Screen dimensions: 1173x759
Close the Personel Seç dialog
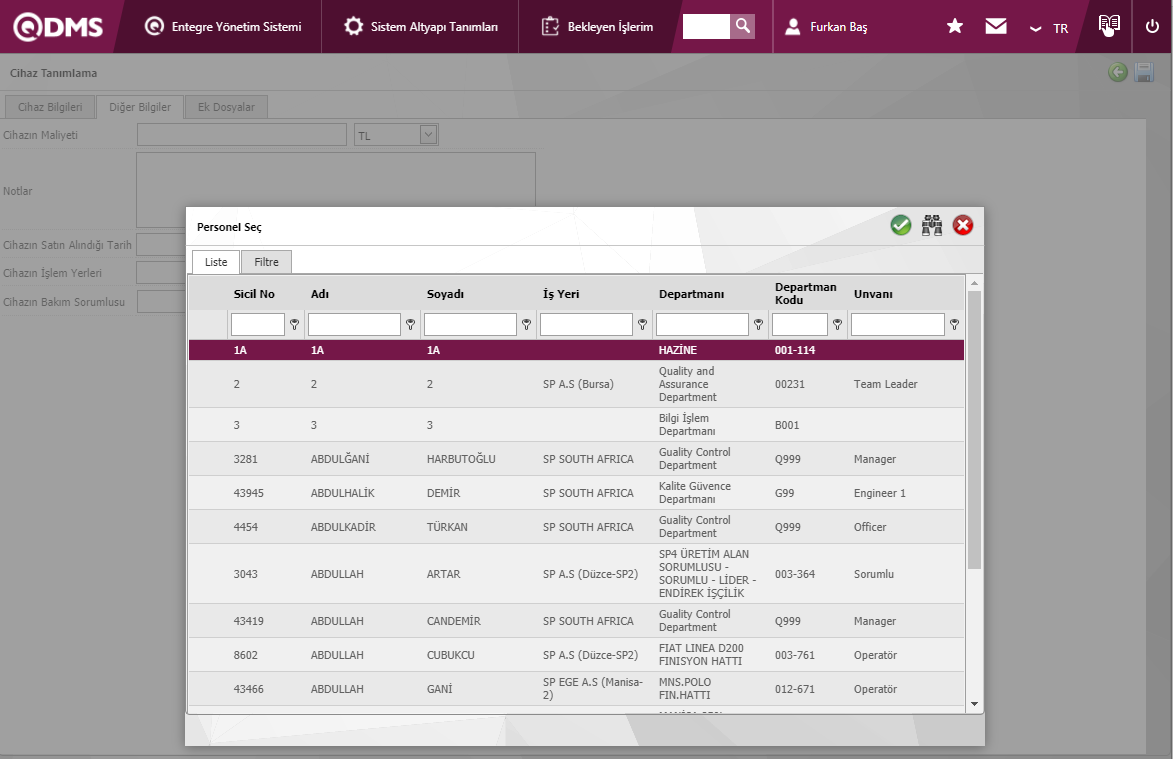click(963, 226)
